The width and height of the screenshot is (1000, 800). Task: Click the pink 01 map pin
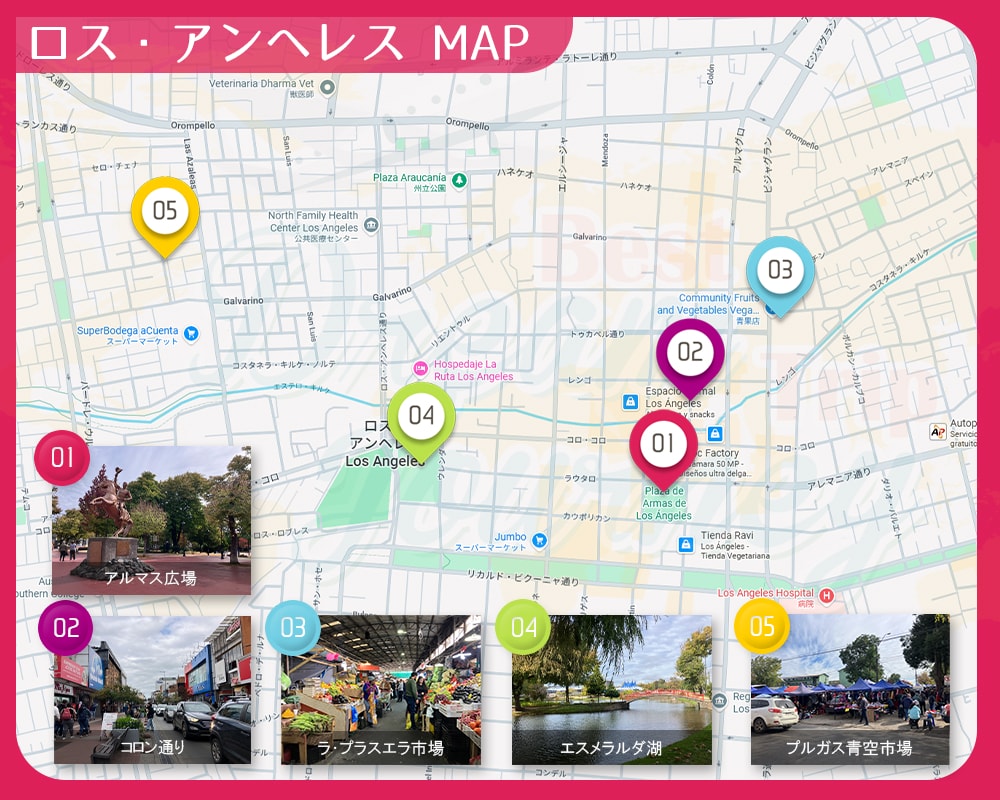click(x=663, y=442)
